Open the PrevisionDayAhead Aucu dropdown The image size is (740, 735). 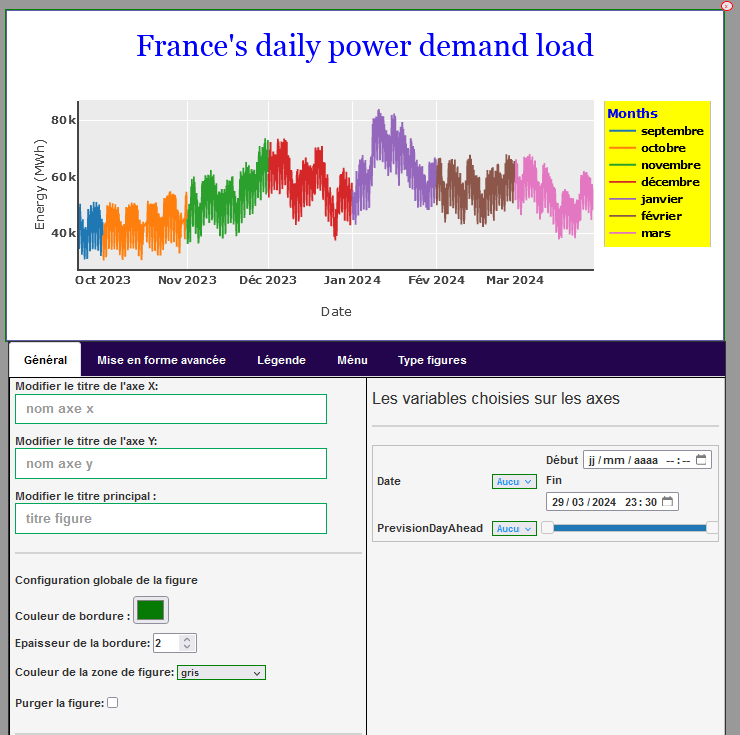(x=514, y=528)
